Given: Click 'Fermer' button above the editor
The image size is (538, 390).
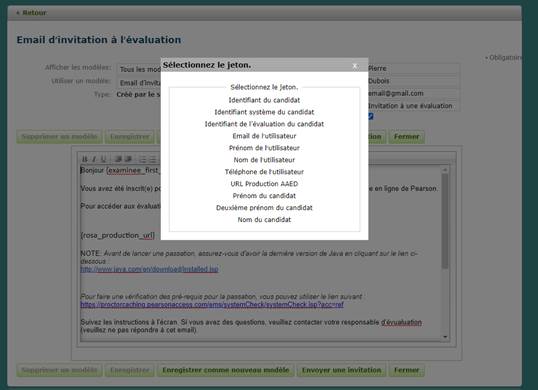Looking at the screenshot, I should (x=407, y=137).
